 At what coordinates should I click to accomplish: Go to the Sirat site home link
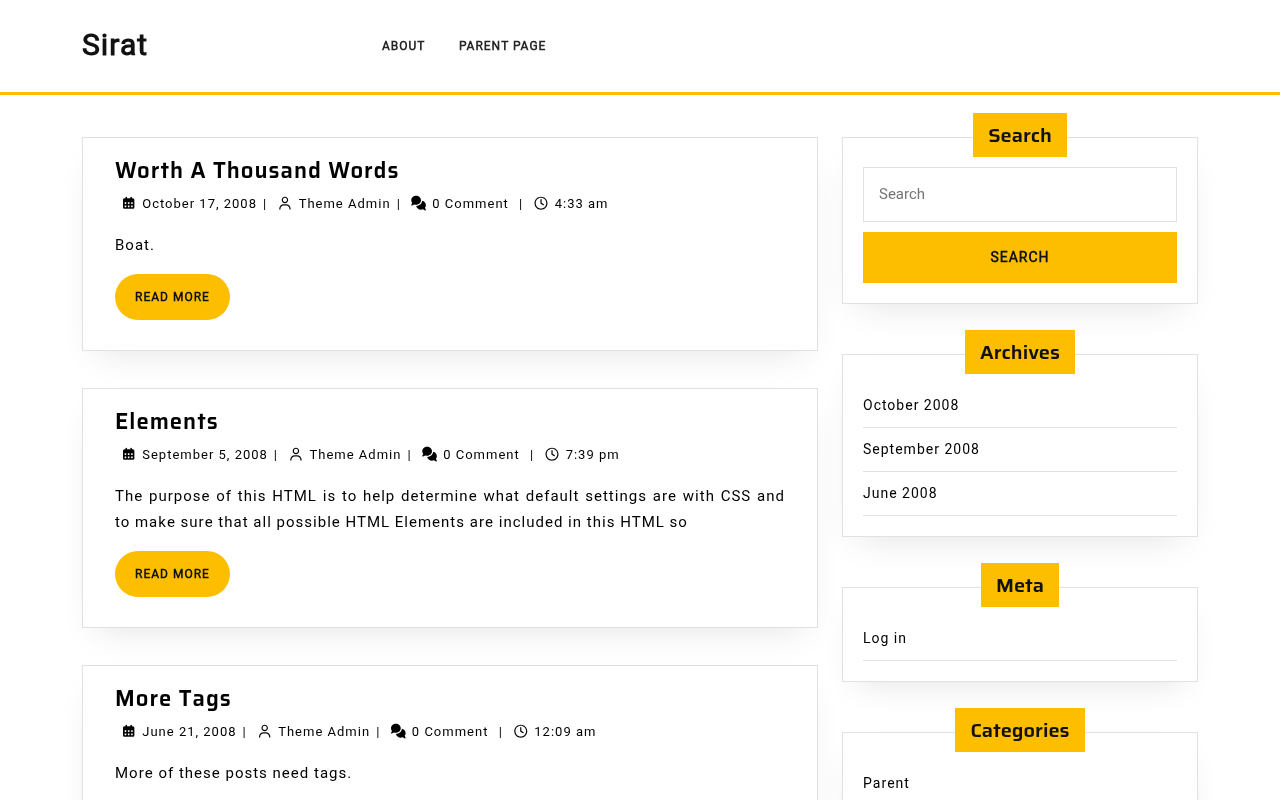[x=114, y=45]
